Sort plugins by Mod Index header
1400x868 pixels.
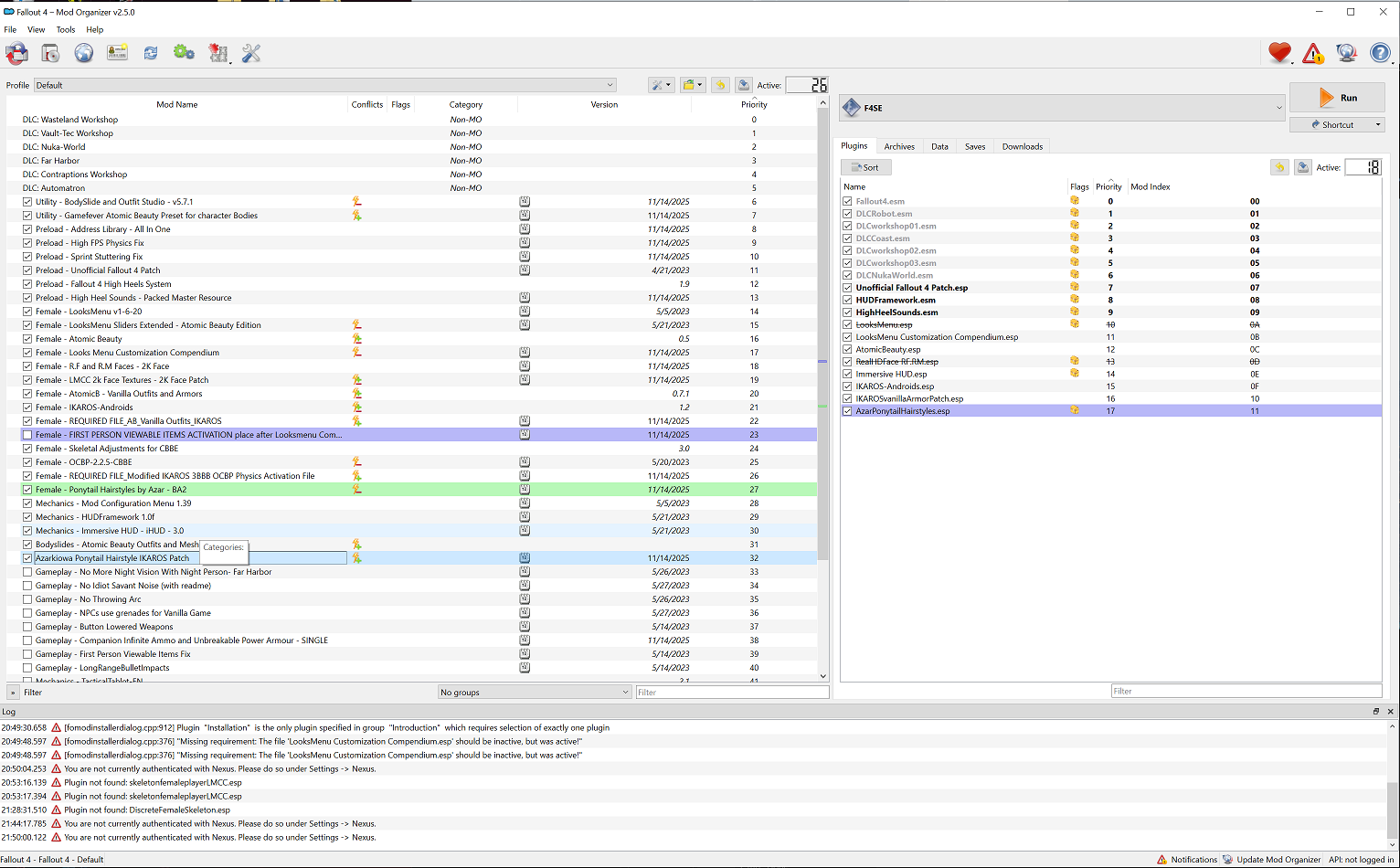pos(1151,186)
